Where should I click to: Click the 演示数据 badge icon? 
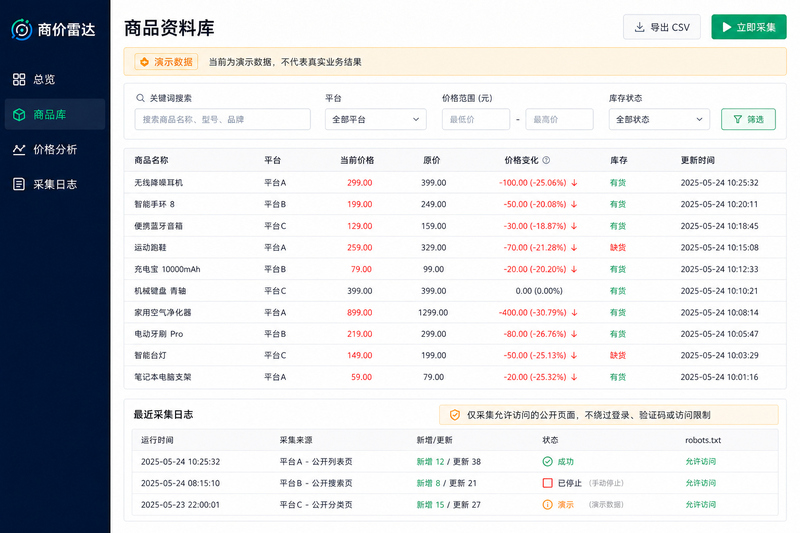pos(145,62)
